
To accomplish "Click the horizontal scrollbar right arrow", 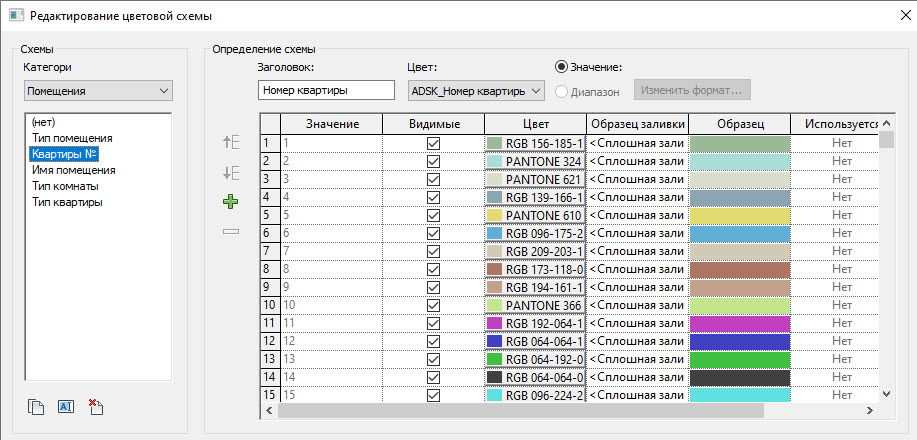I will pos(870,411).
